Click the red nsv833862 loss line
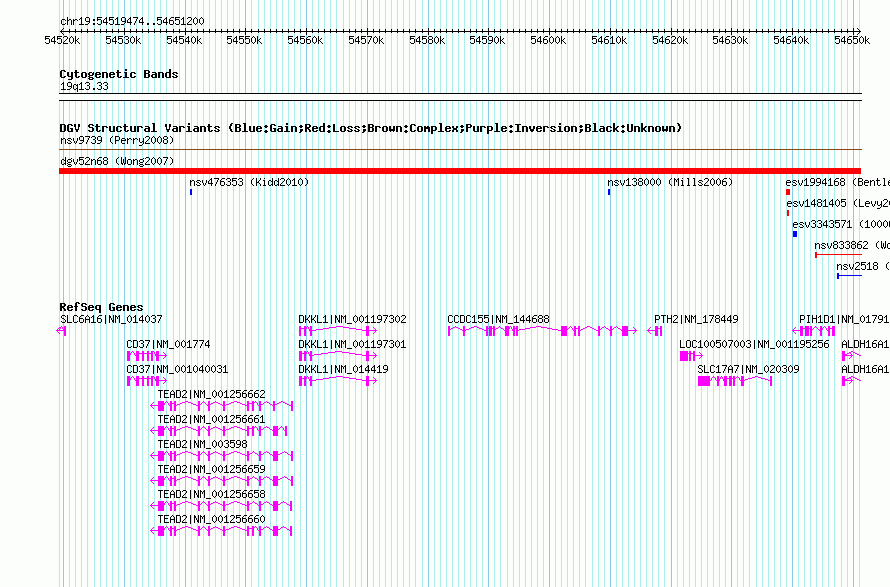 (838, 255)
